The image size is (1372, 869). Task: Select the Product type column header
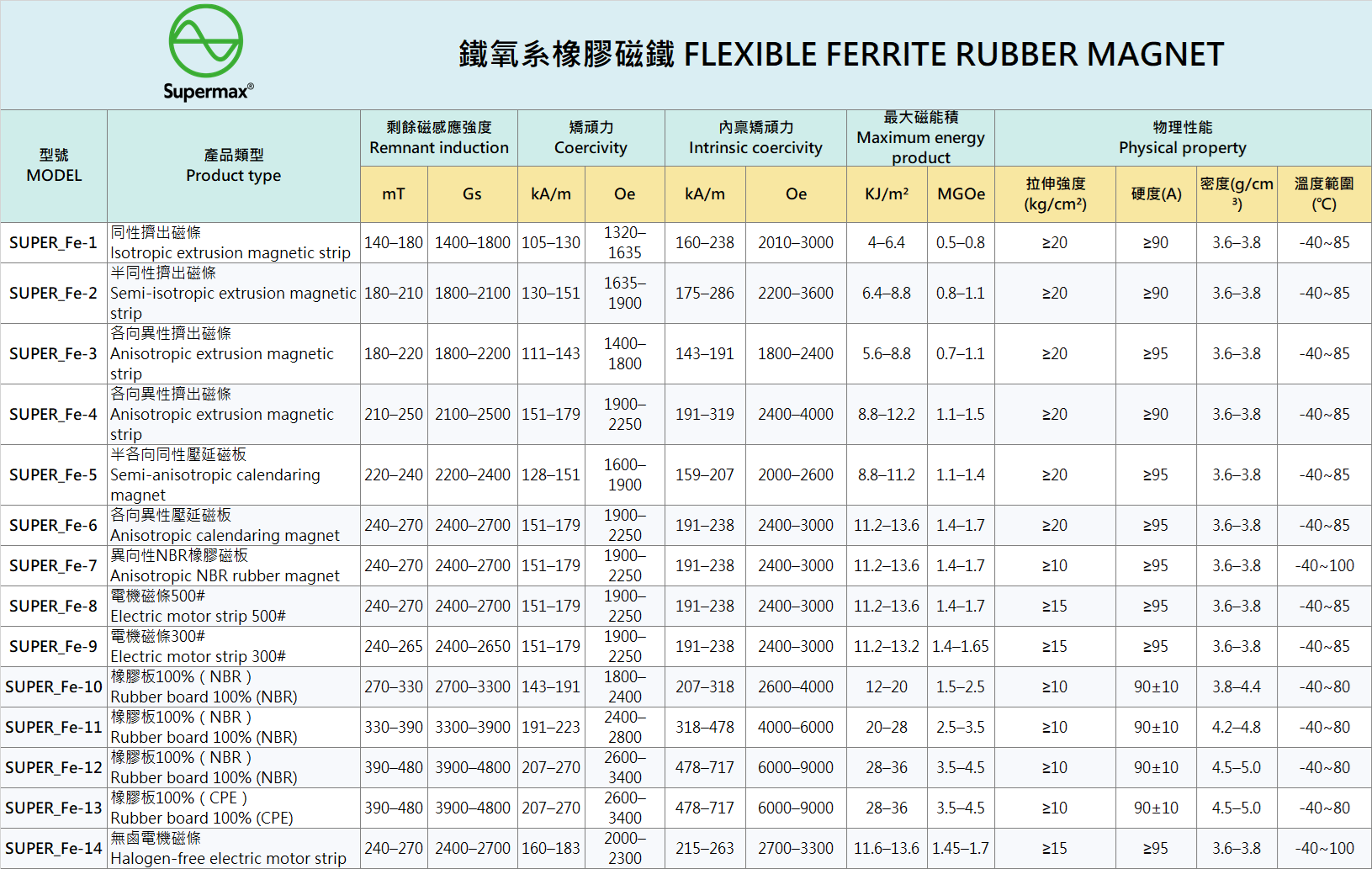point(233,166)
